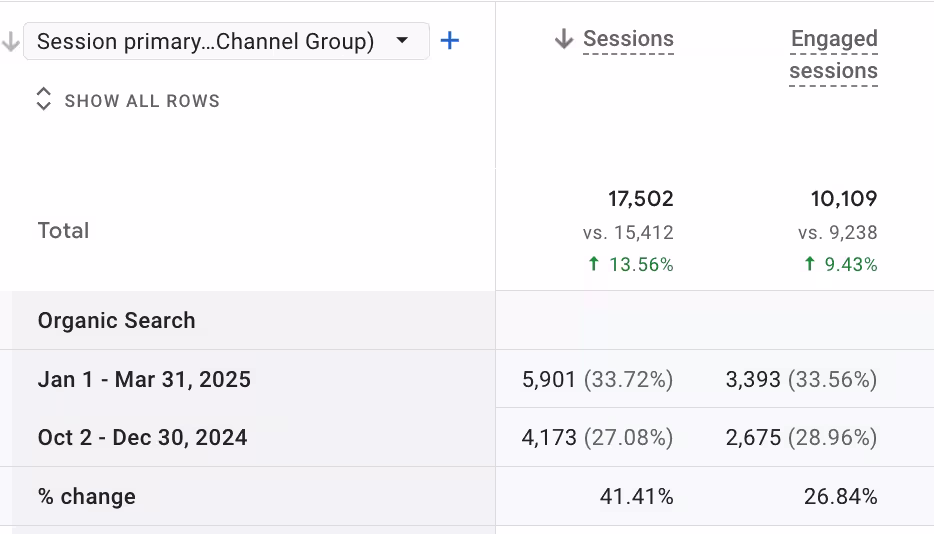
Task: Click the 2,675 engaged sessions cell
Action: click(x=753, y=438)
